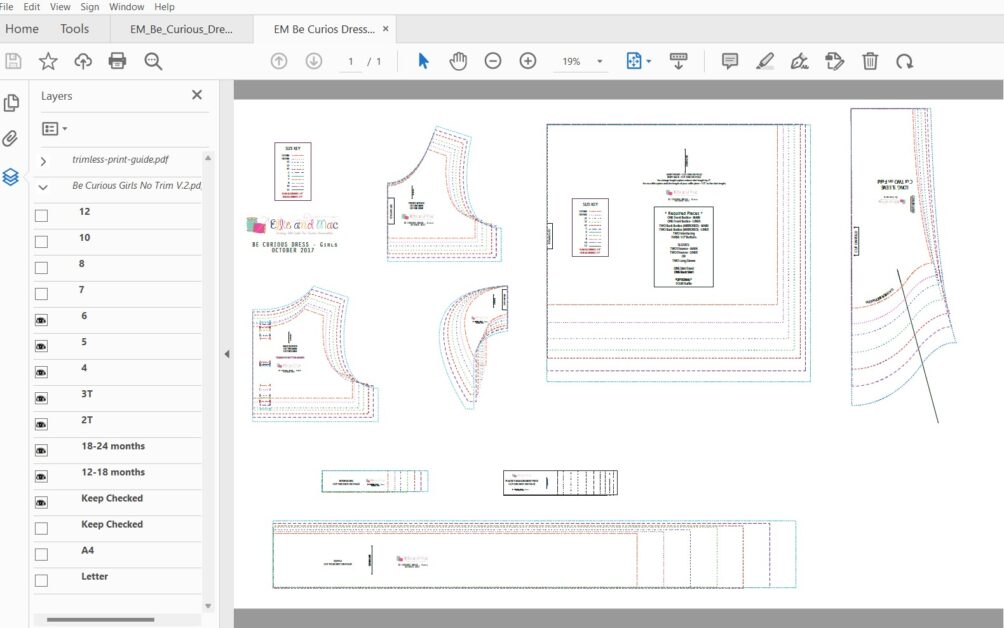Screen dimensions: 1004x628
Task: Bookmark file with the star icon
Action: 48,61
